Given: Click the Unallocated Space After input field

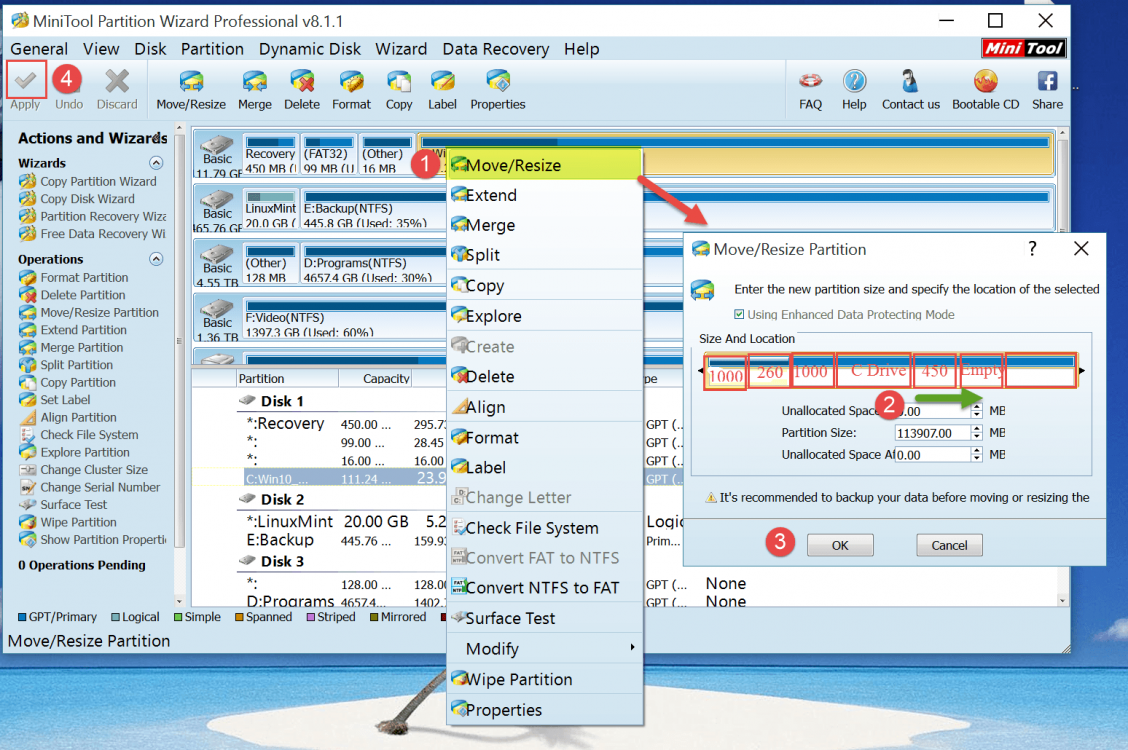Looking at the screenshot, I should coord(932,454).
